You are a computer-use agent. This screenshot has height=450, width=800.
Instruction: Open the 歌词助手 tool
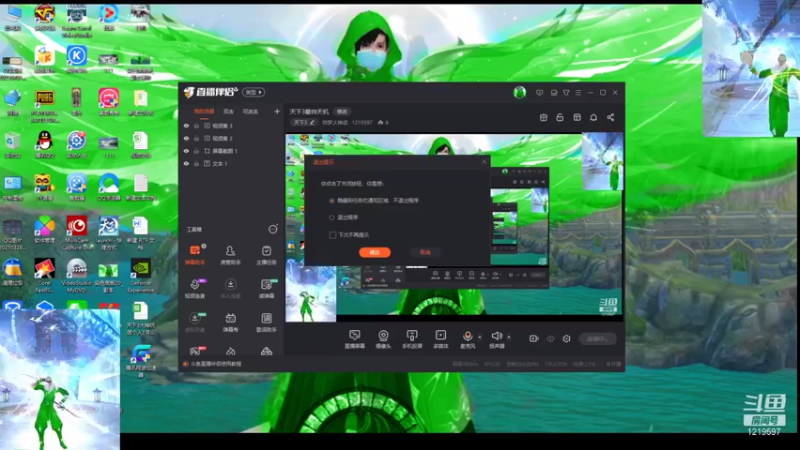(x=266, y=322)
